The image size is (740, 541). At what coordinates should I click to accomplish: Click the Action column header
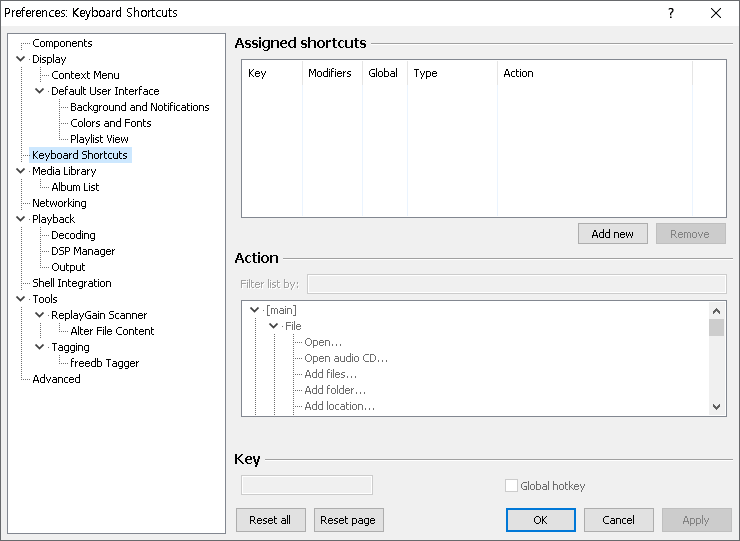[x=595, y=73]
